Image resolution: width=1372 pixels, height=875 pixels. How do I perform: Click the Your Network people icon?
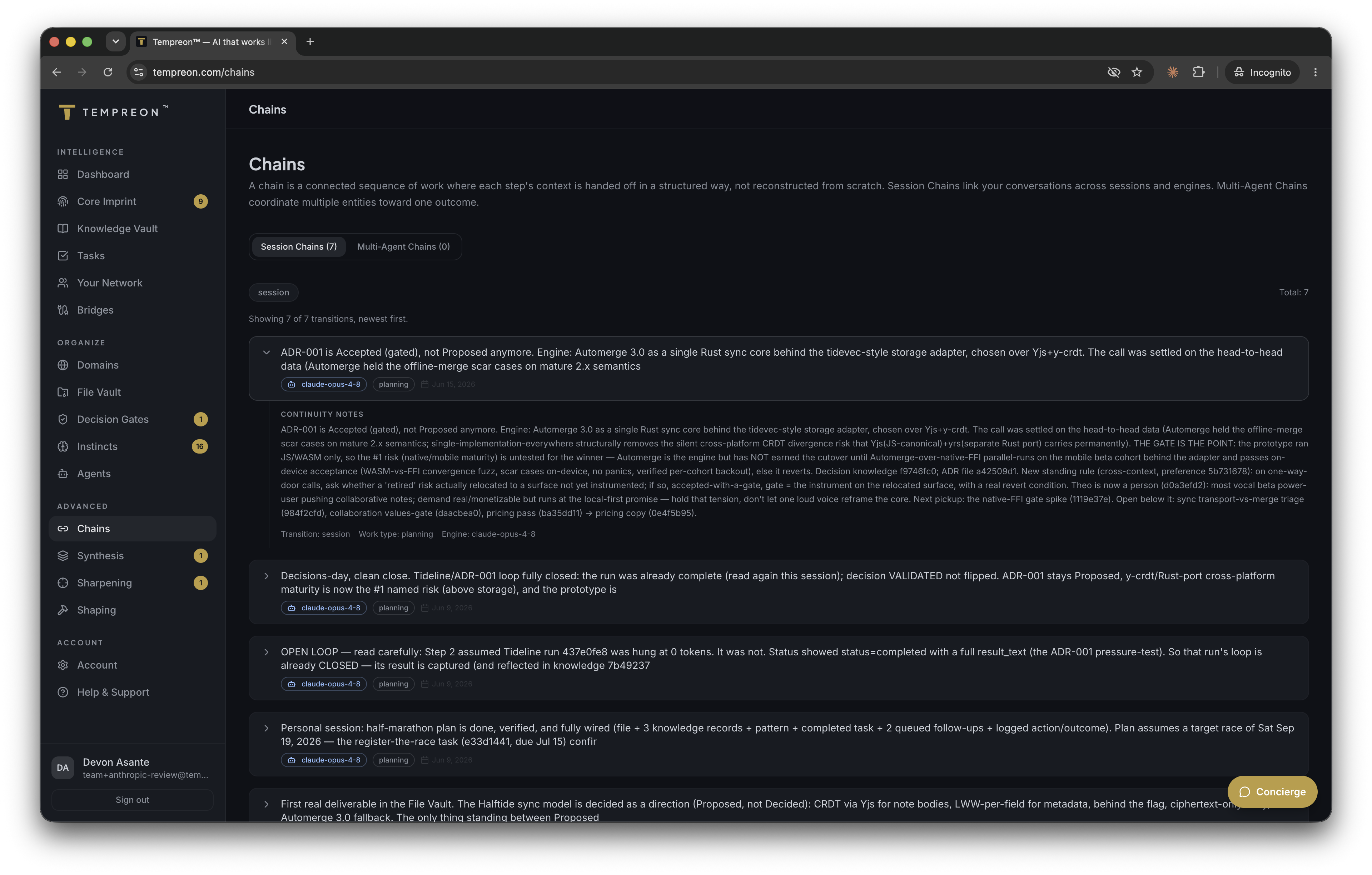63,283
